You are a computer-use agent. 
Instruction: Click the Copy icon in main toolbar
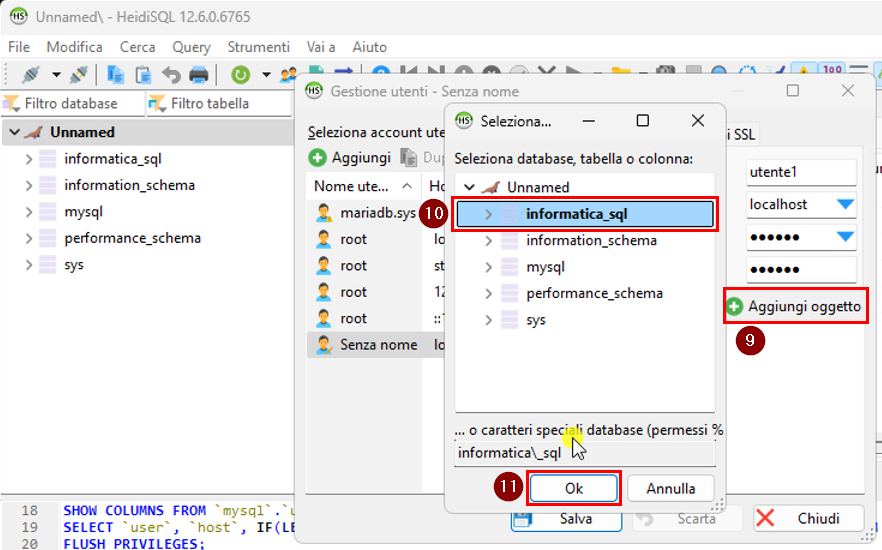coord(116,74)
